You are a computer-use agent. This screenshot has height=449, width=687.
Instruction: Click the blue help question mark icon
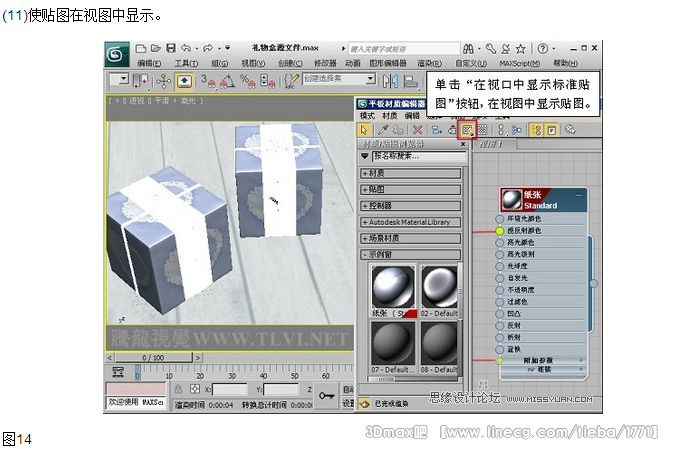pyautogui.click(x=542, y=49)
